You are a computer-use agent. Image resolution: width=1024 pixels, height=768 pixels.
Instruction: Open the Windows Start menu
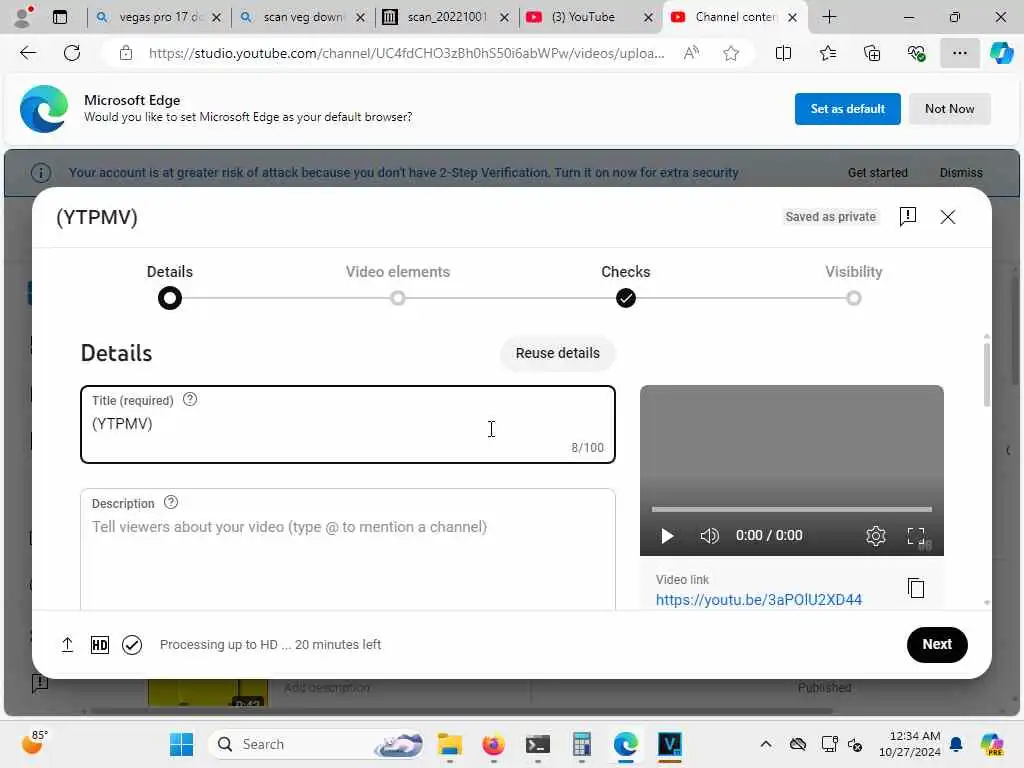181,744
